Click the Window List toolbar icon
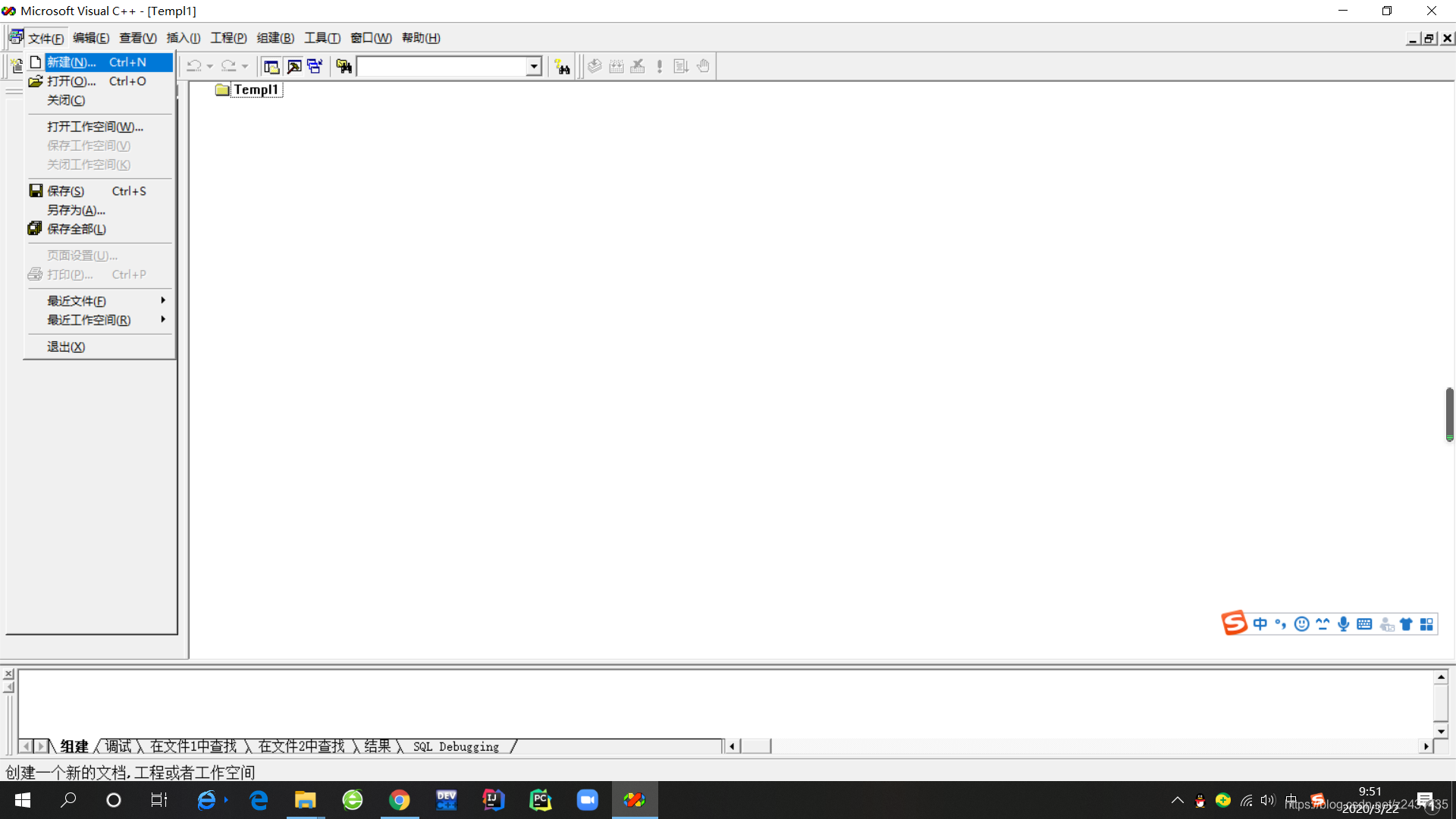 (315, 67)
